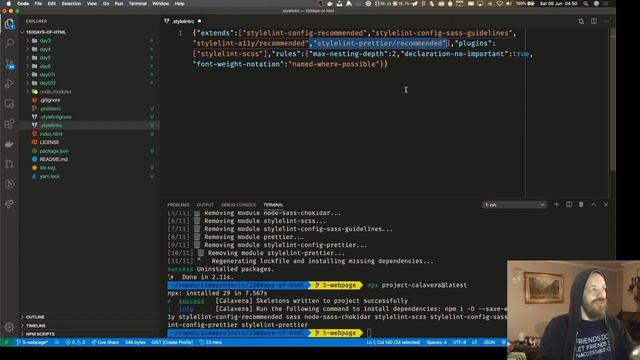Open the Terminal menu in menu bar
Image resolution: width=640 pixels, height=360 pixels.
pyautogui.click(x=138, y=4)
